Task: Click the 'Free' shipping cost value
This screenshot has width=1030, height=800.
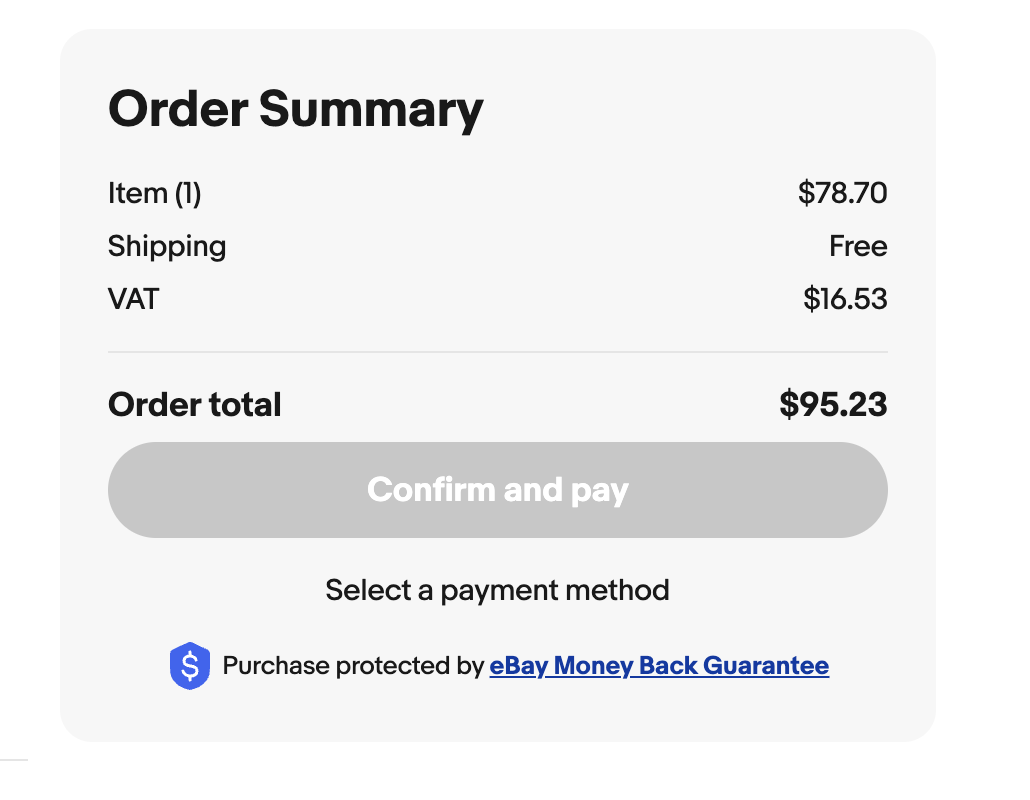Action: (x=858, y=246)
